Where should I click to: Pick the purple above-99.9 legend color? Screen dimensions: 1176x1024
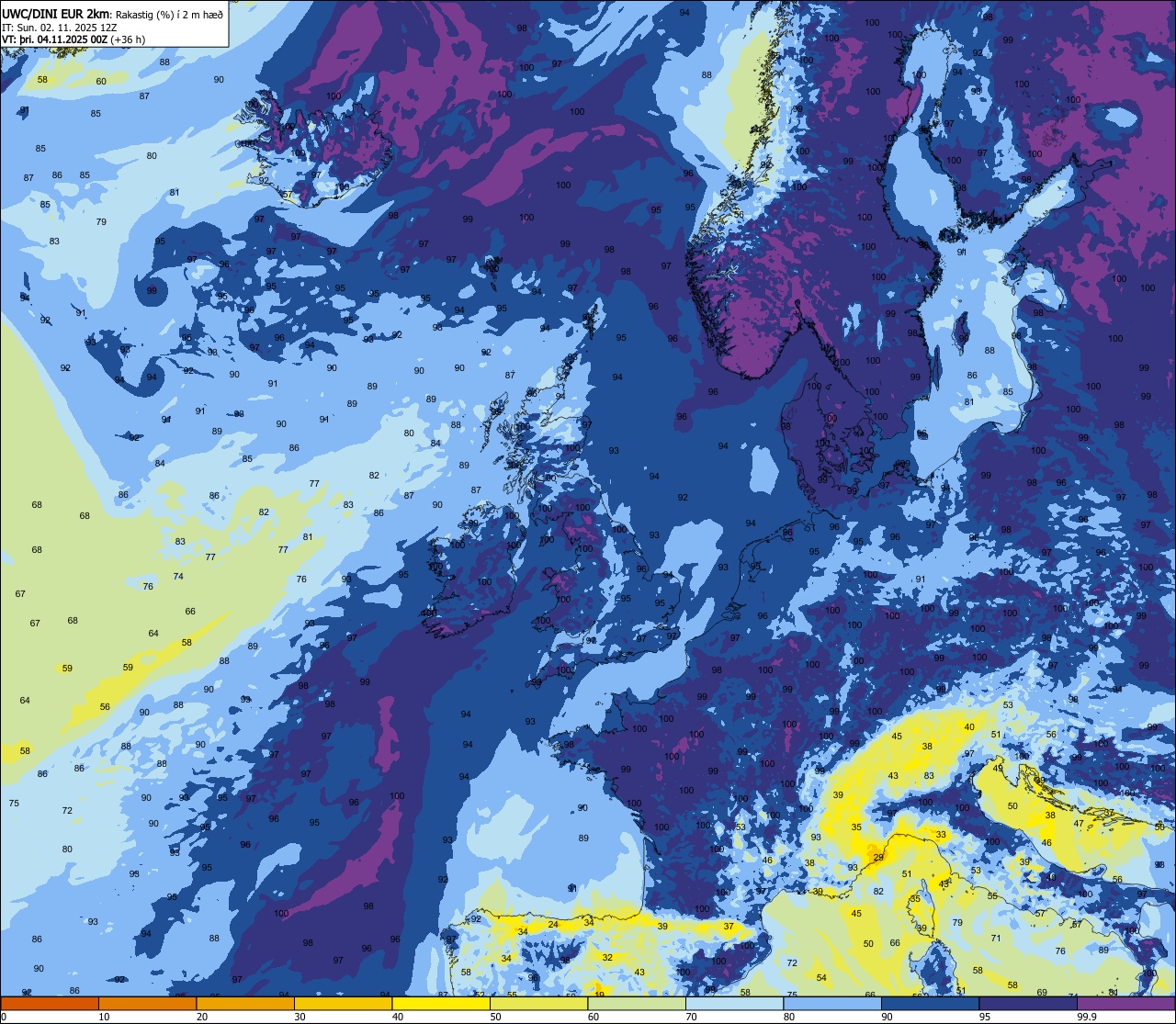[1125, 1003]
